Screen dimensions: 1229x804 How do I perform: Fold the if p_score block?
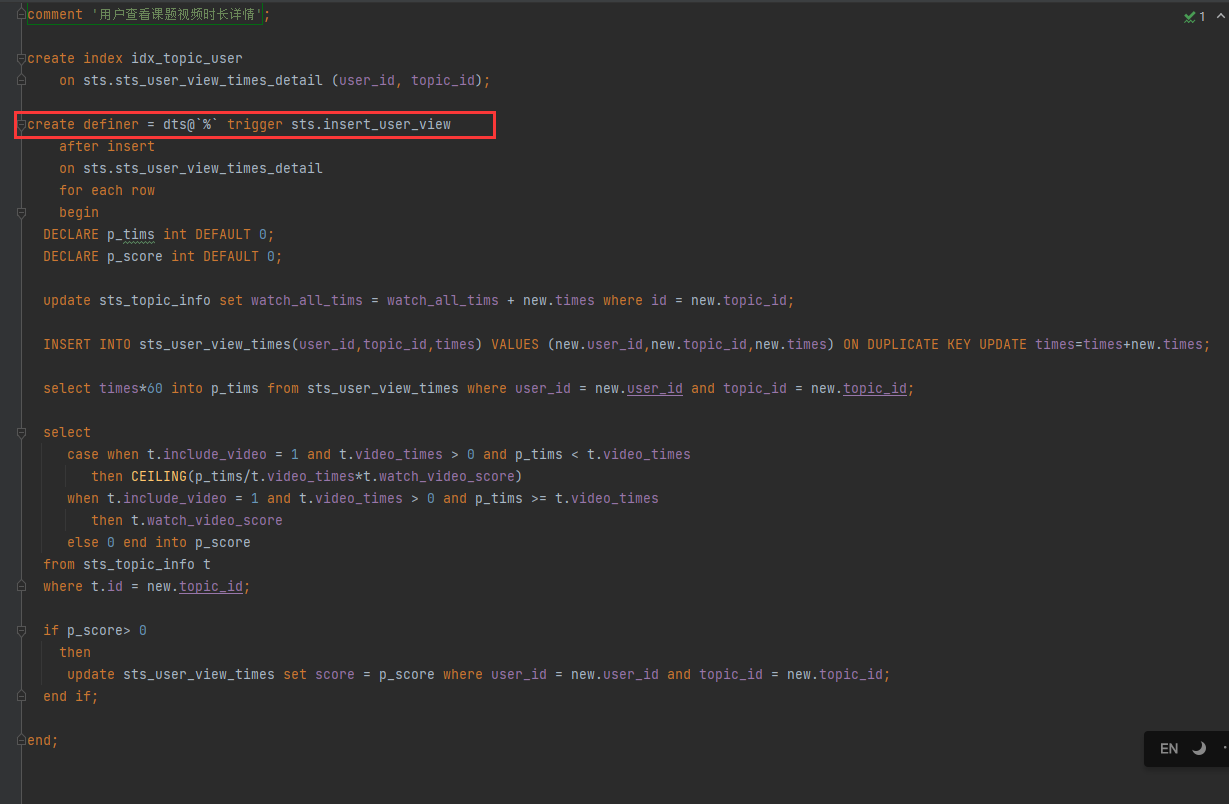tap(21, 630)
